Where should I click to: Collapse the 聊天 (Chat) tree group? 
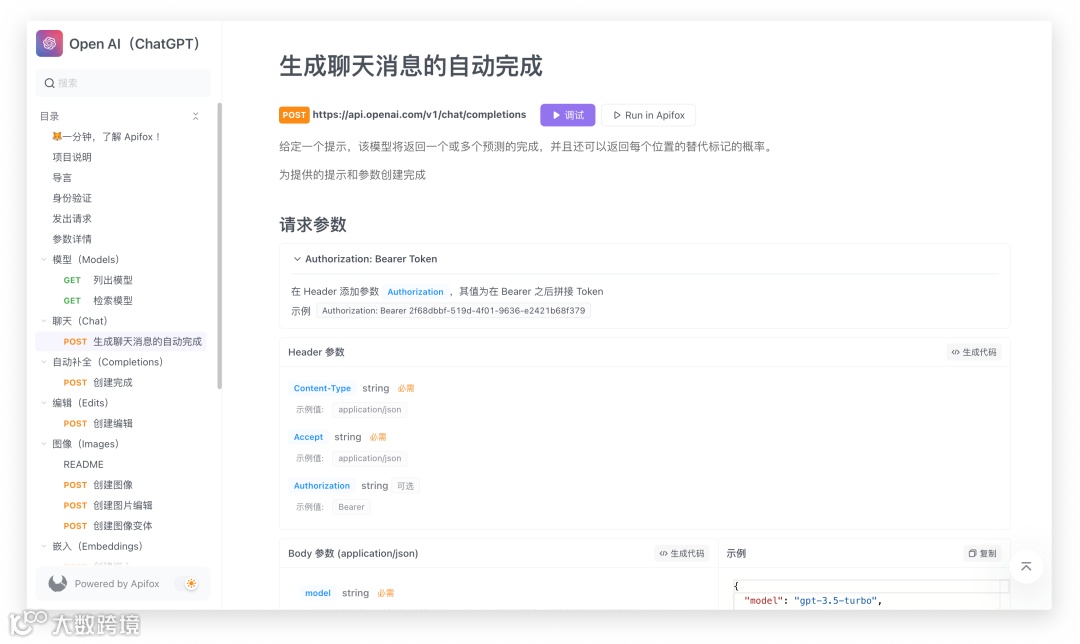coord(44,321)
